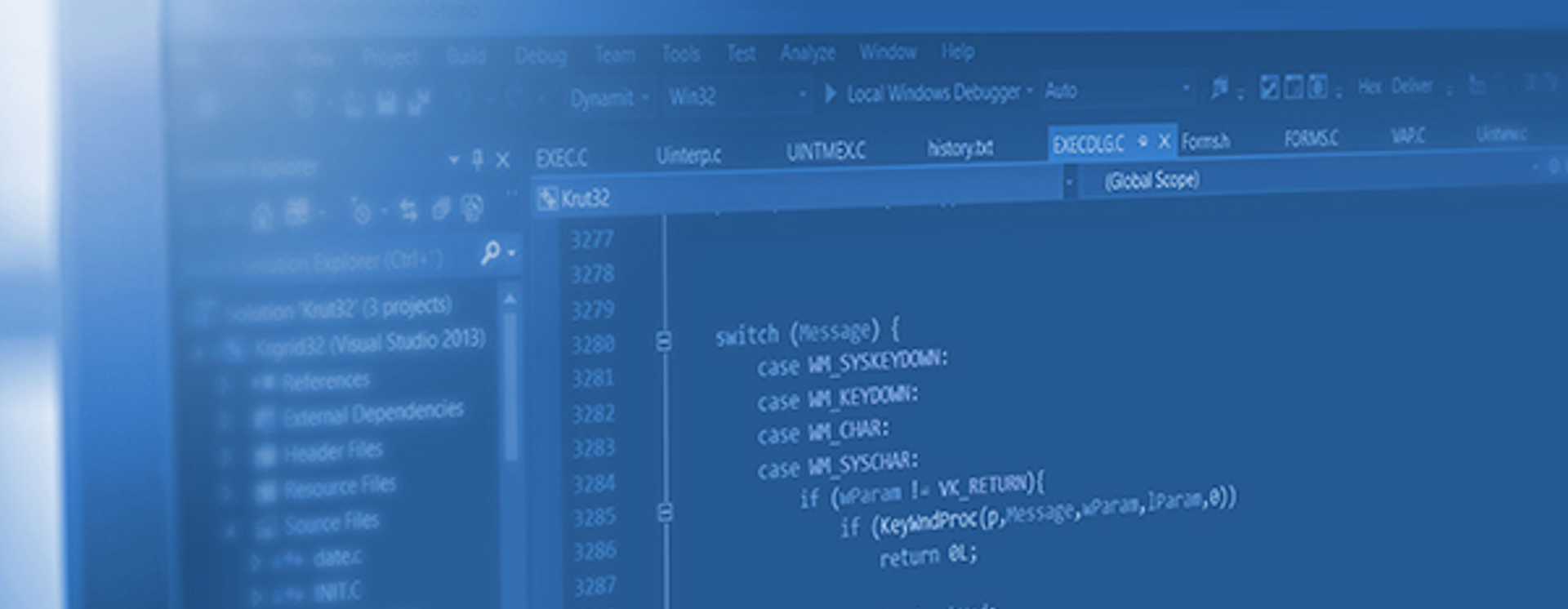Click the pending changes clock icon

pos(360,212)
